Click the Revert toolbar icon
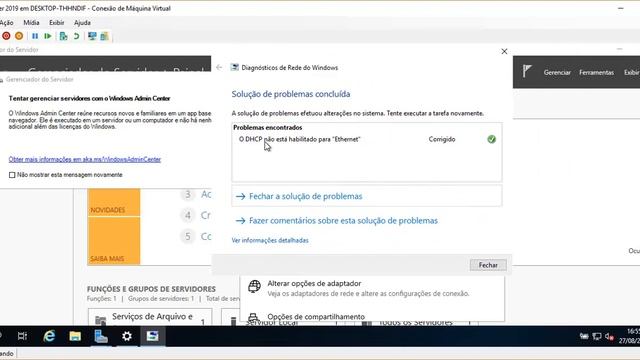The height and width of the screenshot is (360, 640). pos(76,36)
